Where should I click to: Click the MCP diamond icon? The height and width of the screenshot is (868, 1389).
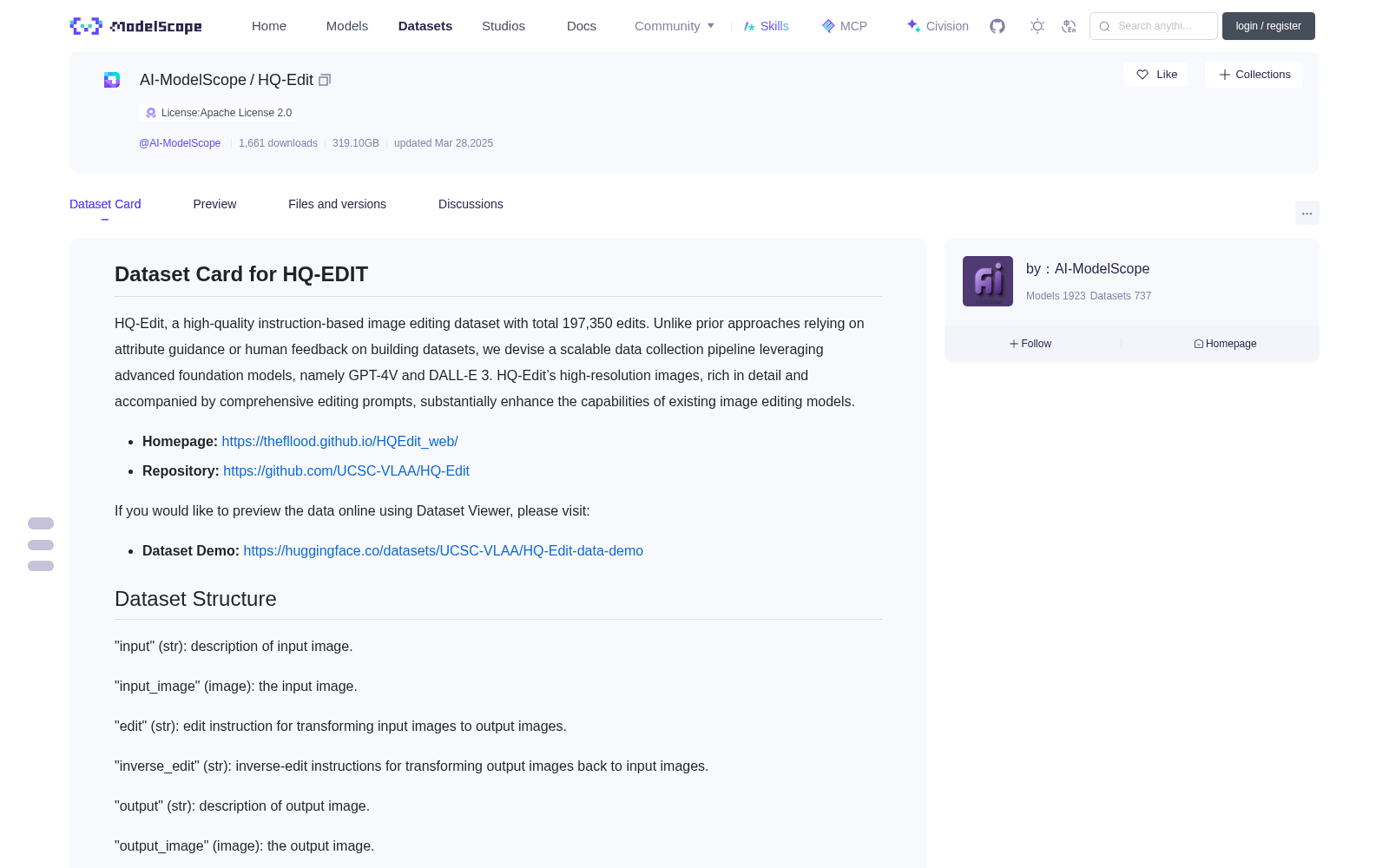(828, 26)
